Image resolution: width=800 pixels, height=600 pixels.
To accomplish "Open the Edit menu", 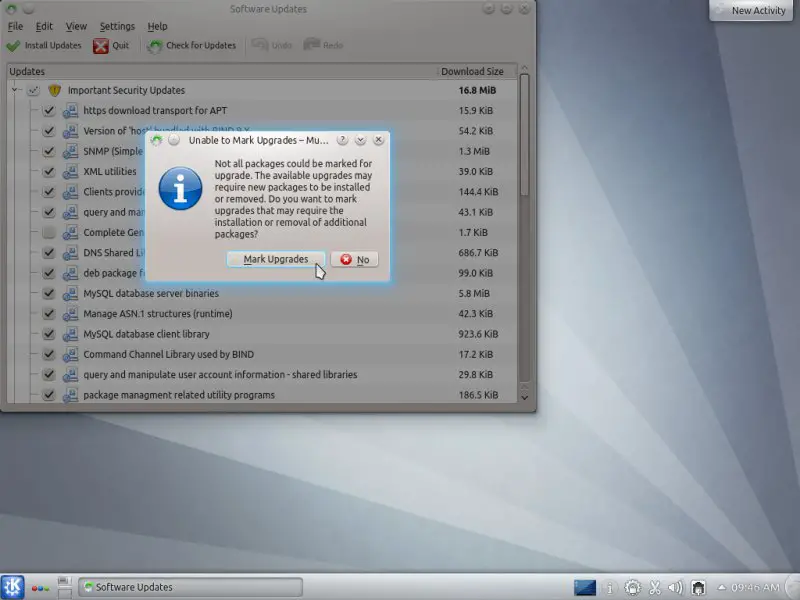I will (x=44, y=27).
